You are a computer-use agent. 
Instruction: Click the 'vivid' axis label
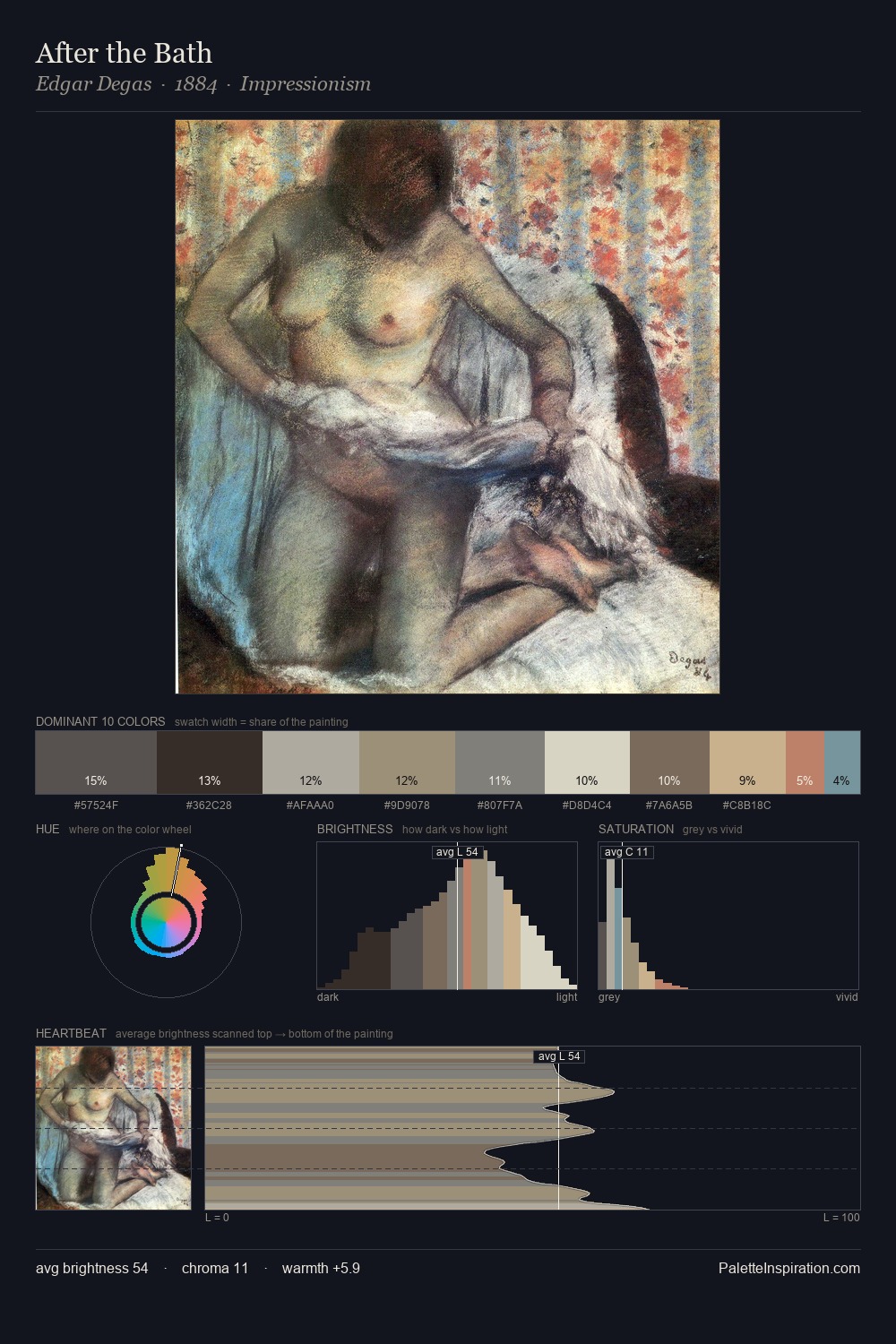[847, 997]
